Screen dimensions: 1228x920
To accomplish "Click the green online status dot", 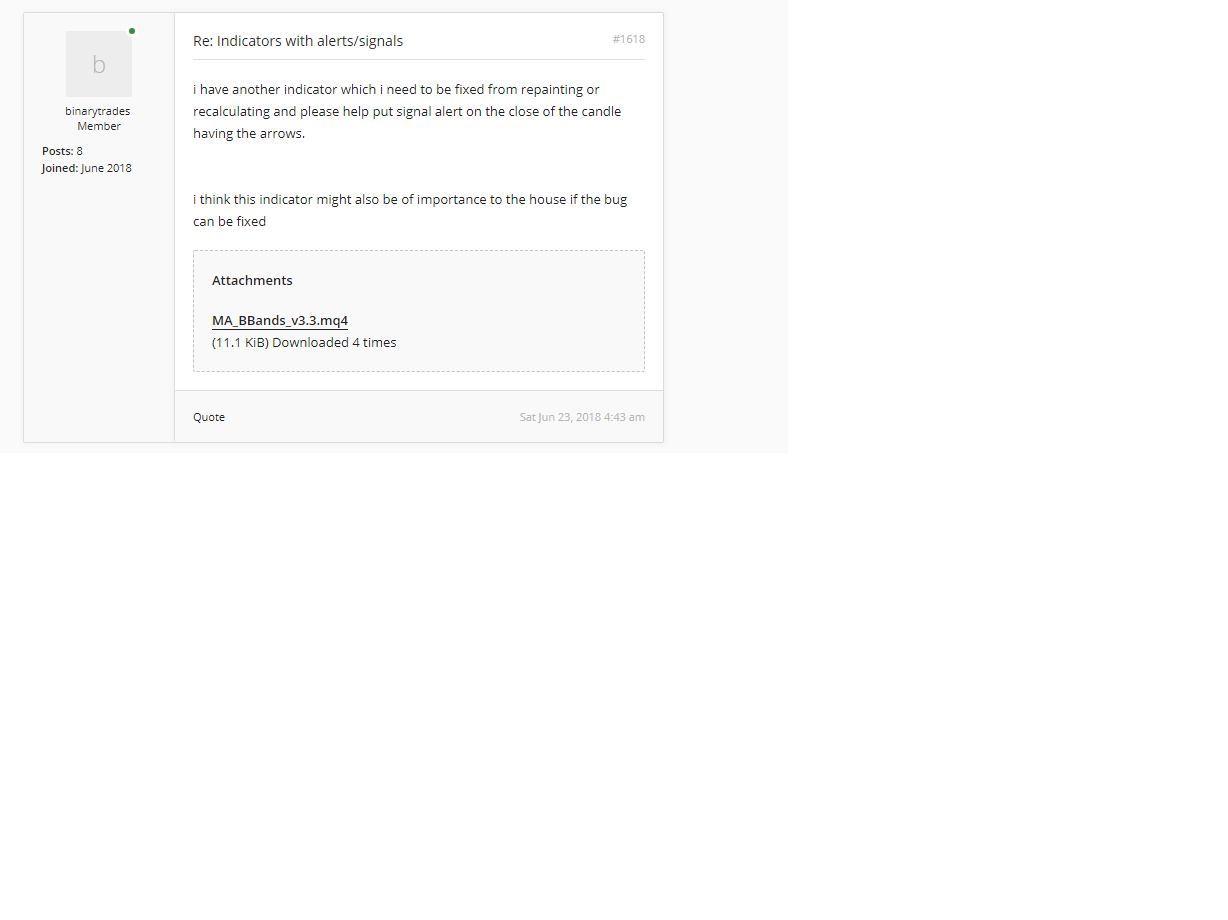I will coord(132,31).
